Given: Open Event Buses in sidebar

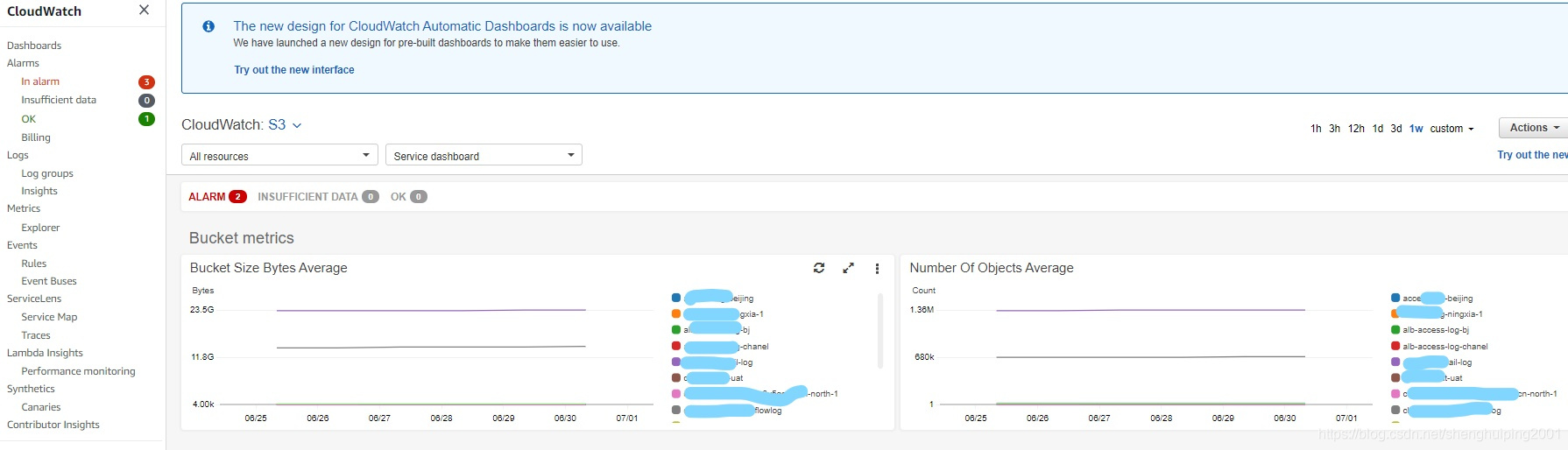Looking at the screenshot, I should (49, 281).
